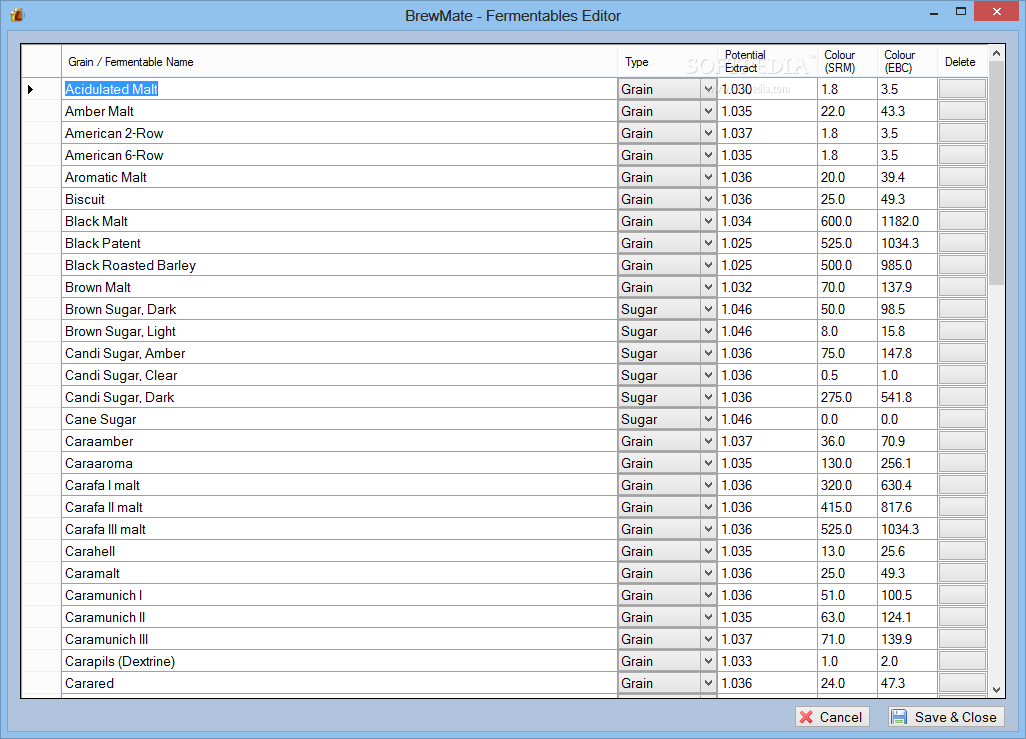Open Type combo for Candi Sugar, Clear
Image resolution: width=1026 pixels, height=739 pixels.
[708, 375]
